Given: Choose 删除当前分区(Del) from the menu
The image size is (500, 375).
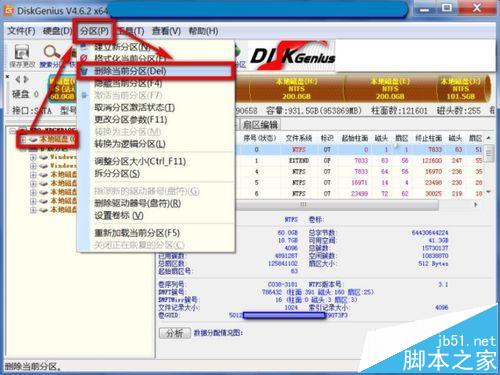Looking at the screenshot, I should [155, 71].
